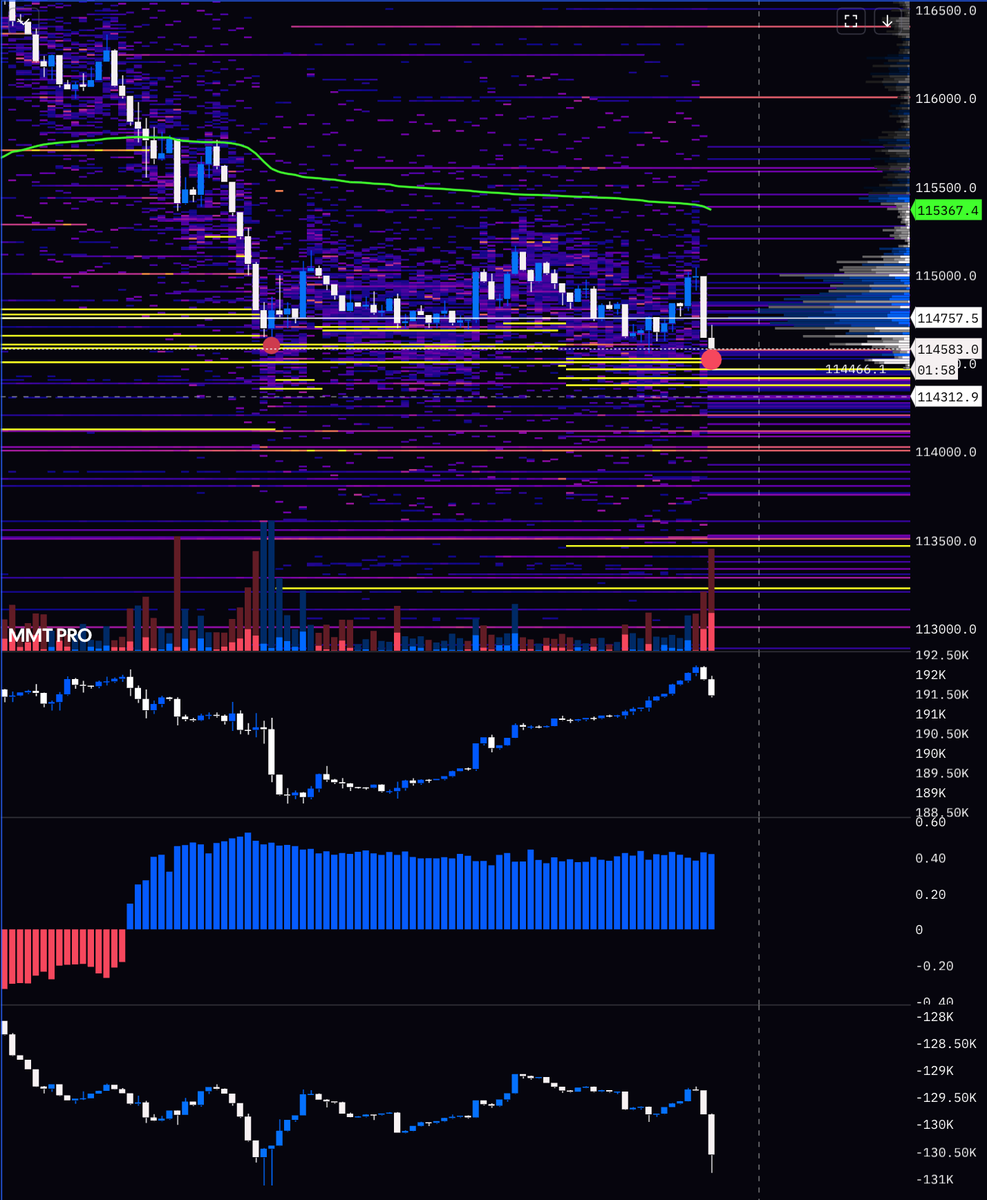Click the dashed vertical session divider line
This screenshot has width=987, height=1200.
(760, 500)
